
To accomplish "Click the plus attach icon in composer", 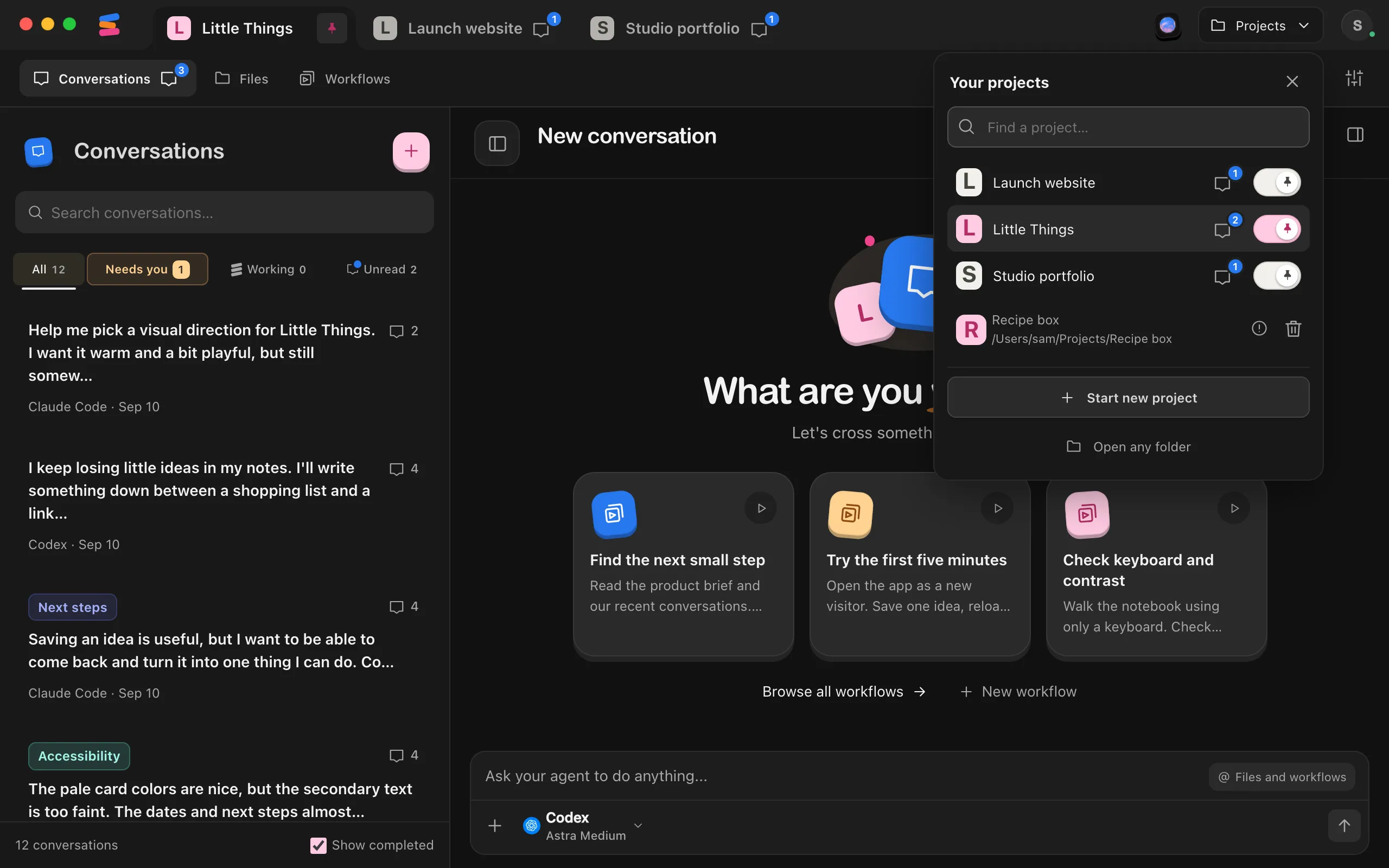I will tap(495, 826).
